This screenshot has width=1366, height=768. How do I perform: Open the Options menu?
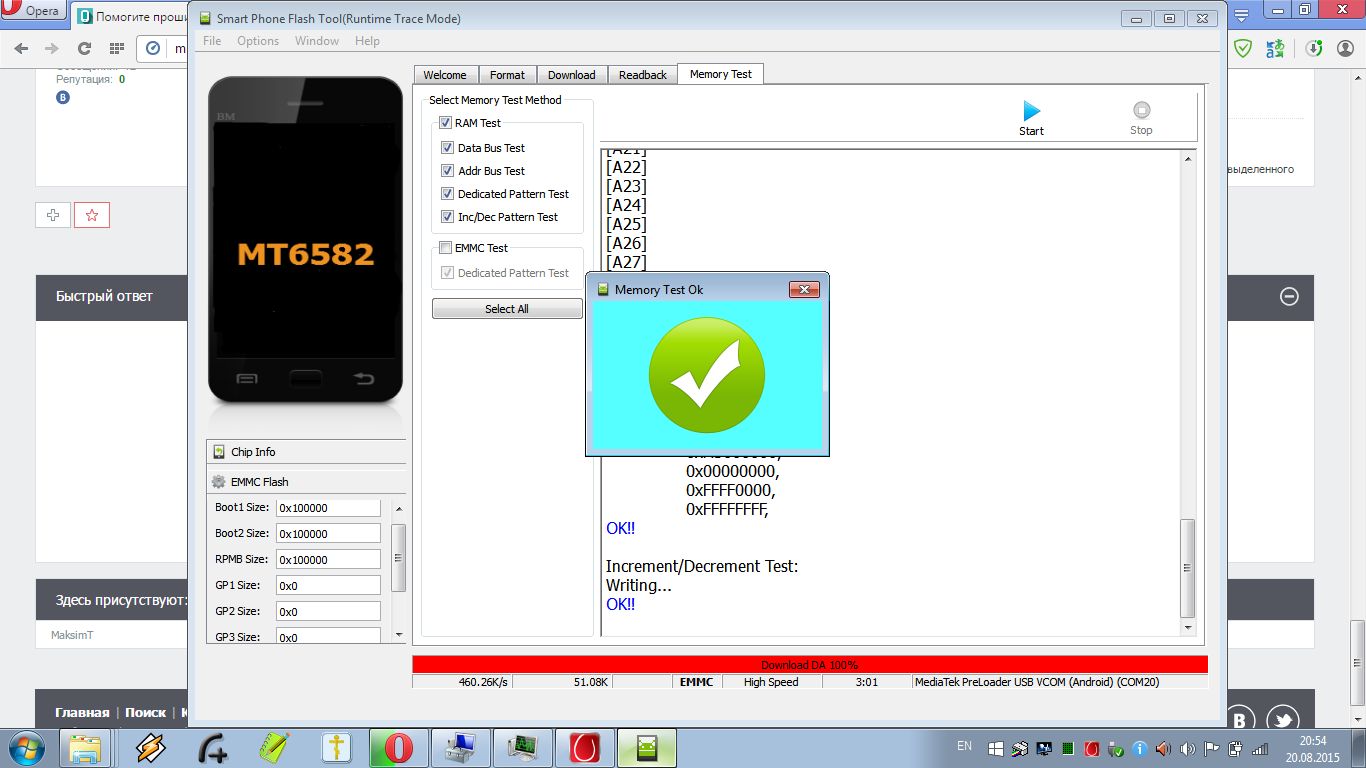pos(258,41)
